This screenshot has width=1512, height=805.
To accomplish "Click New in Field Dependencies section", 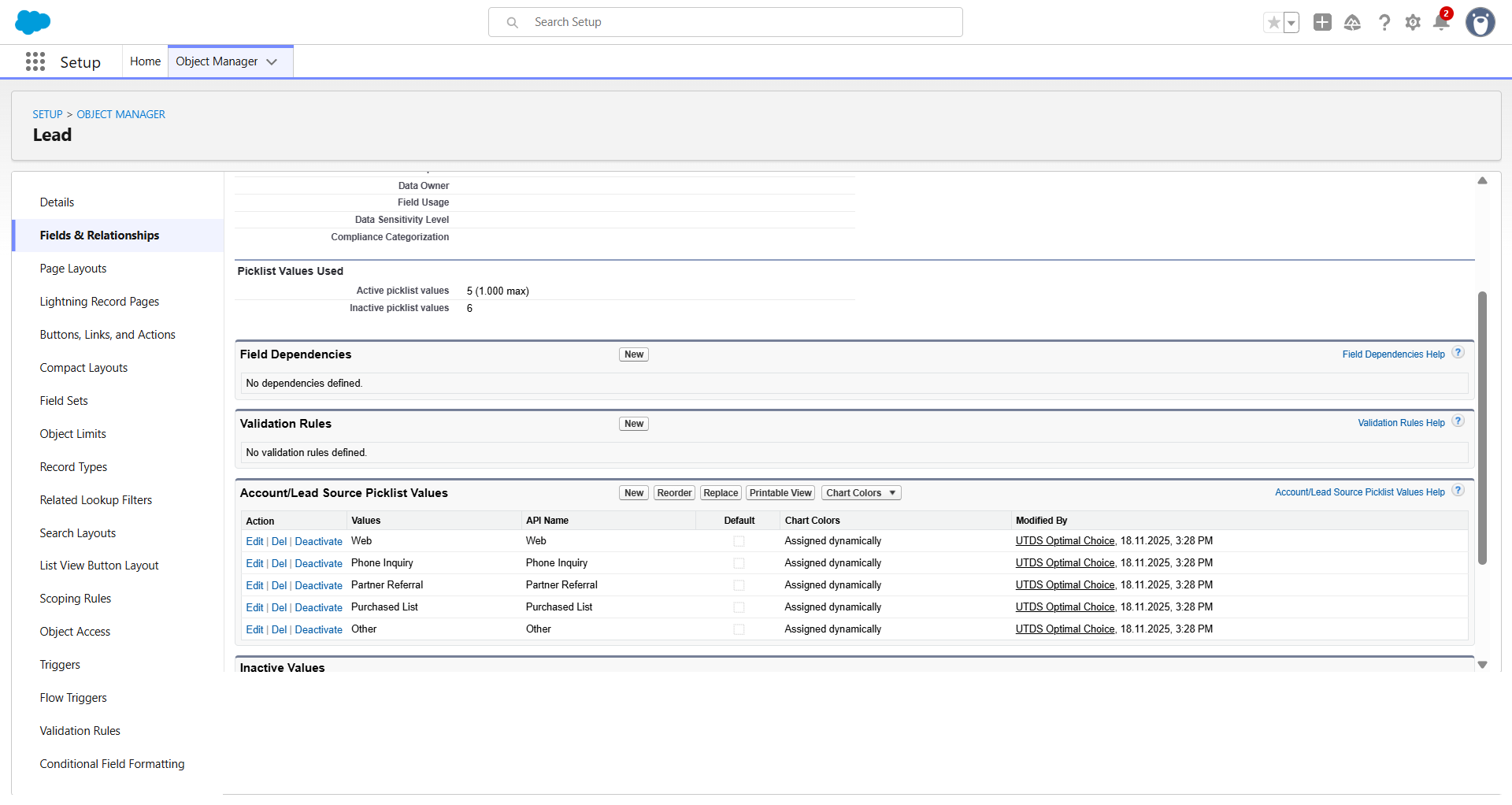I will point(634,354).
